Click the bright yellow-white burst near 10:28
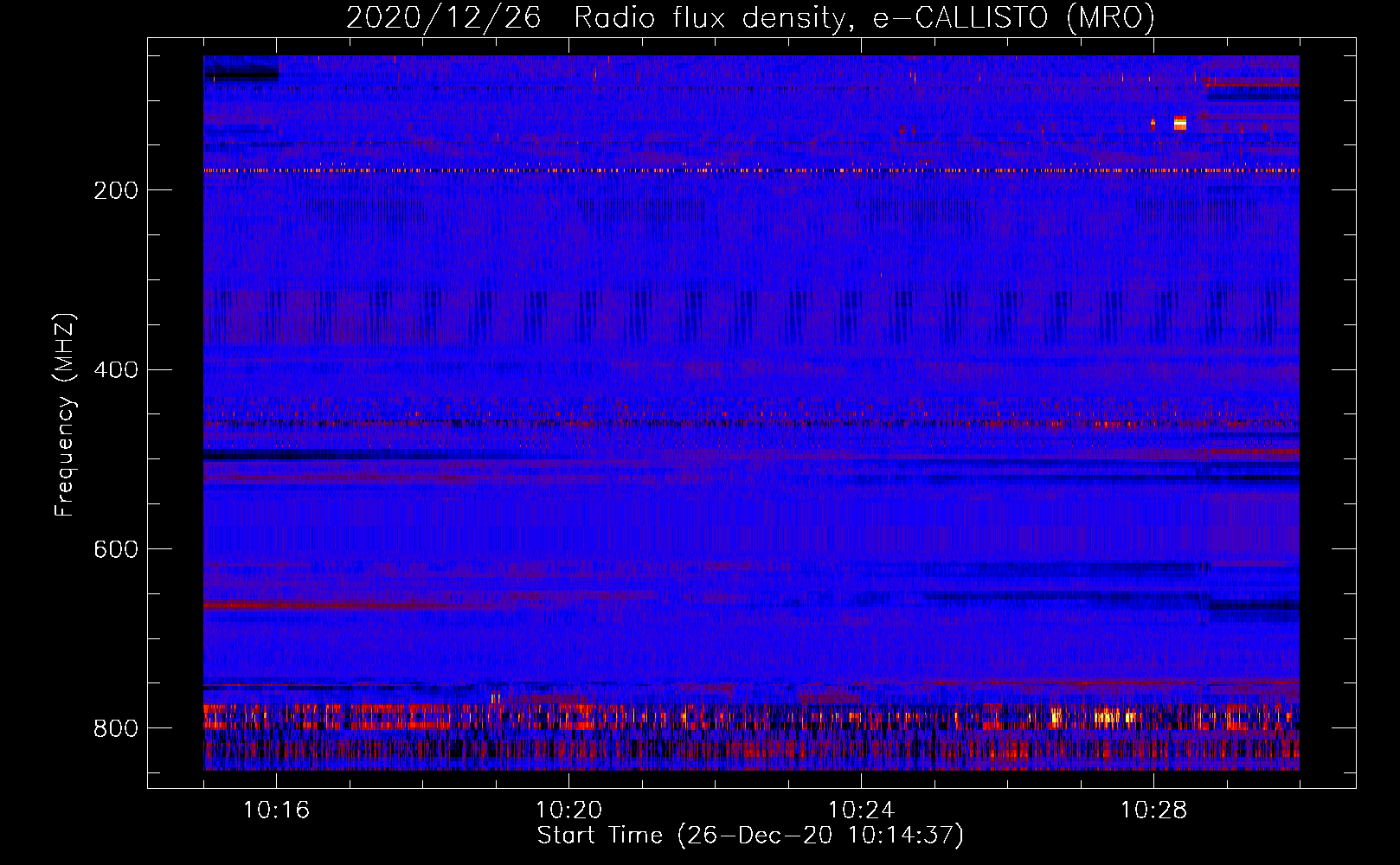 (1180, 123)
